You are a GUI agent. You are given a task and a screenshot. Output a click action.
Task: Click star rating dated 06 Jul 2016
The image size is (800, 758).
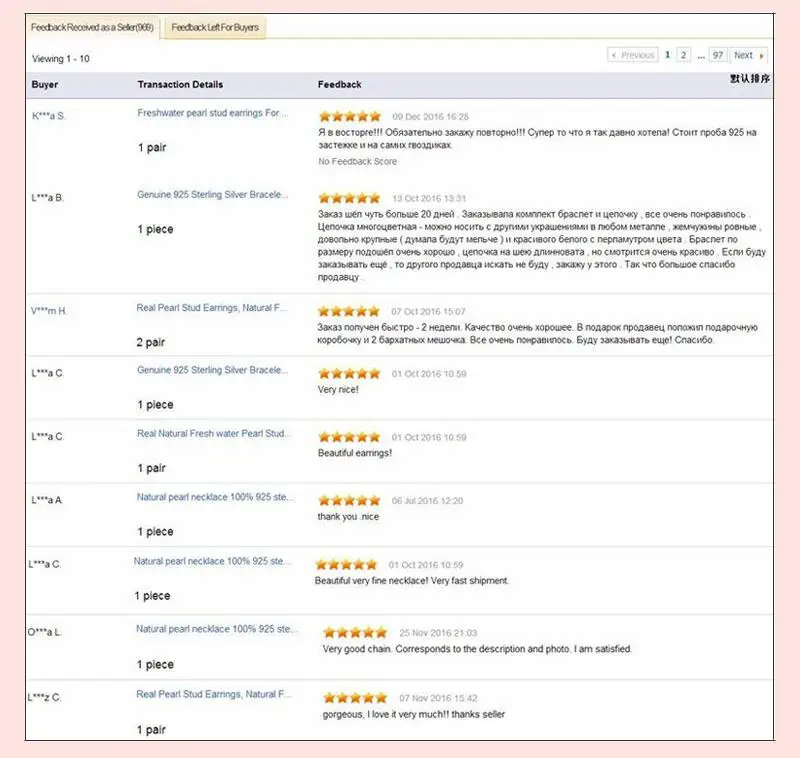pos(349,500)
